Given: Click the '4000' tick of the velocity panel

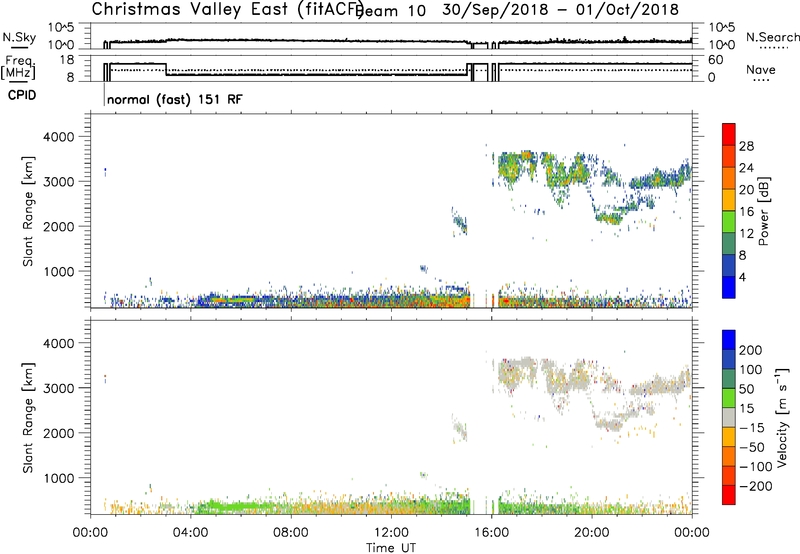Looking at the screenshot, I should pyautogui.click(x=61, y=343).
